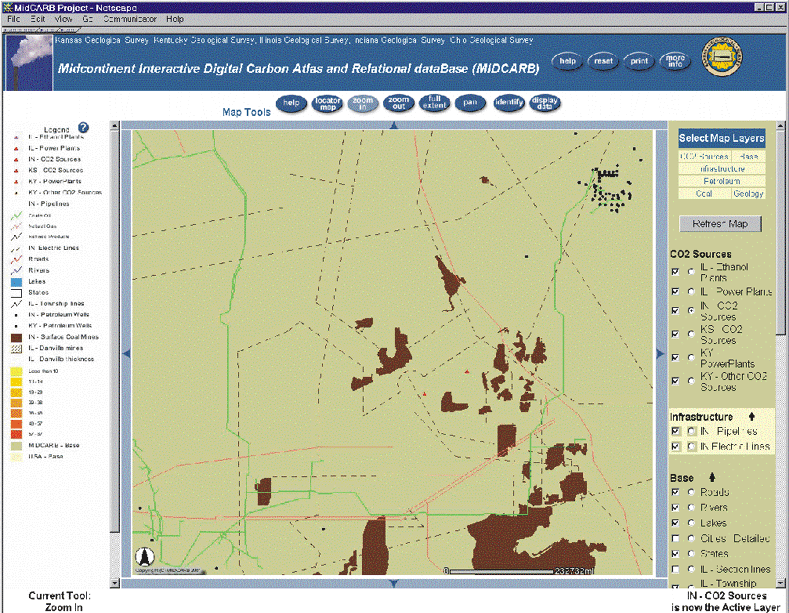This screenshot has height=613, width=789.
Task: Zoom map to full extent
Action: [434, 103]
